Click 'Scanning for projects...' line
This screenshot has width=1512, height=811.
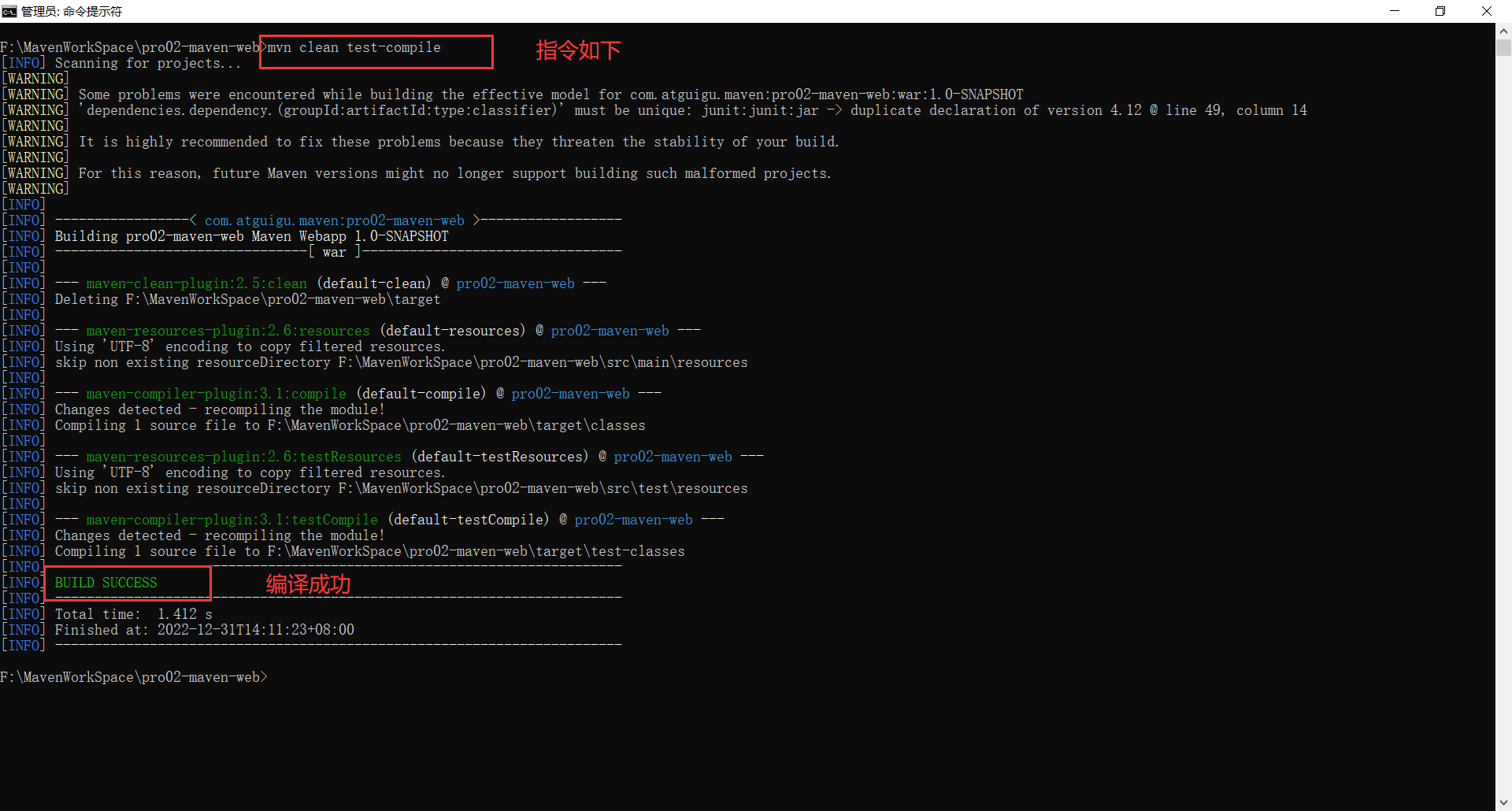coord(148,63)
